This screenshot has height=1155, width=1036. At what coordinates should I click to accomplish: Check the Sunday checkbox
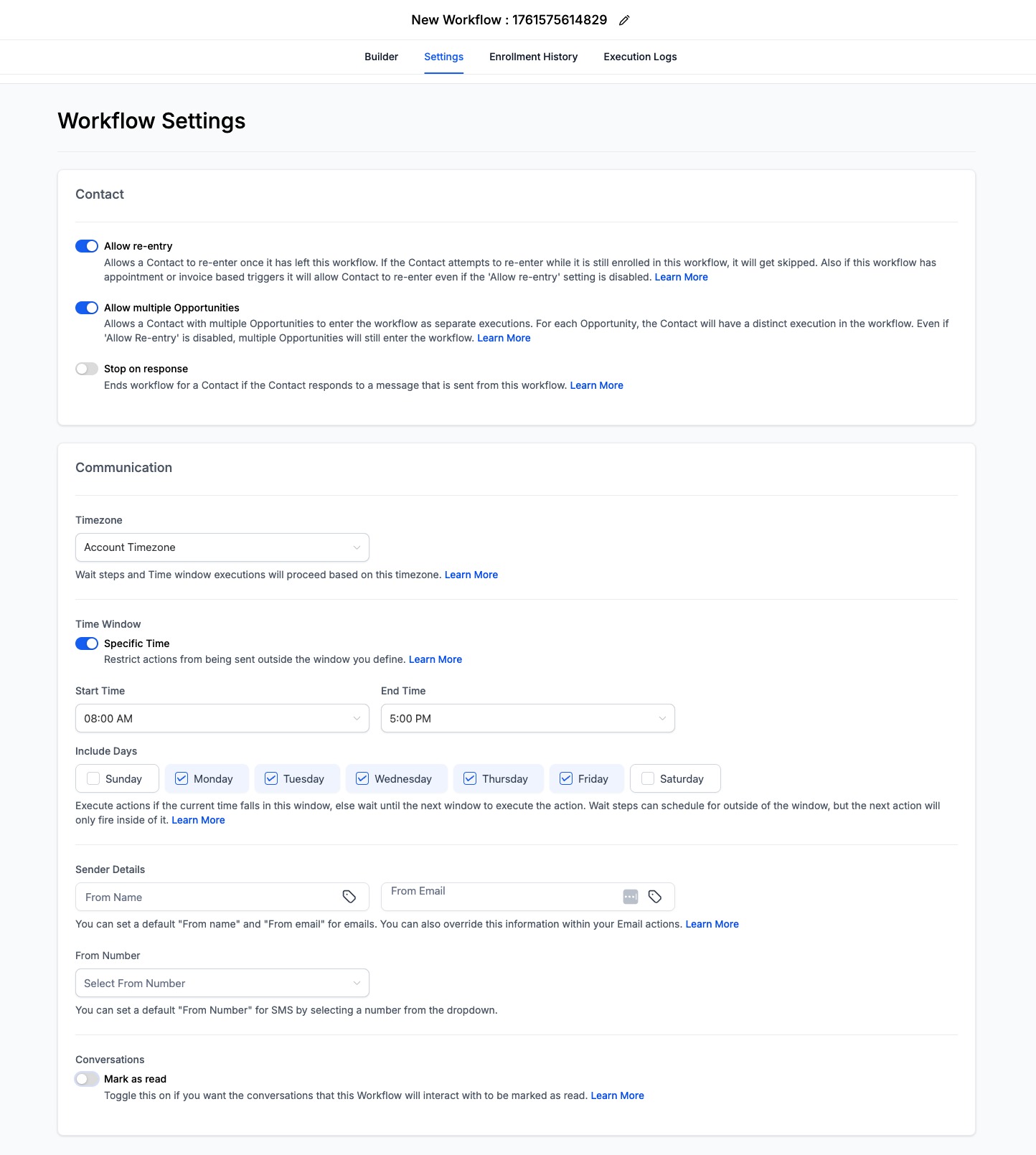click(93, 778)
